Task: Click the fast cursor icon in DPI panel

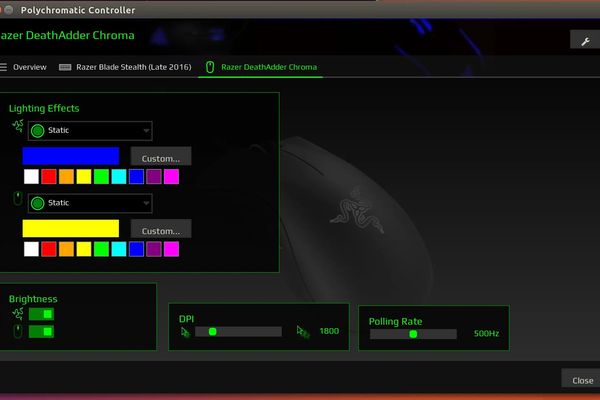Action: point(303,332)
